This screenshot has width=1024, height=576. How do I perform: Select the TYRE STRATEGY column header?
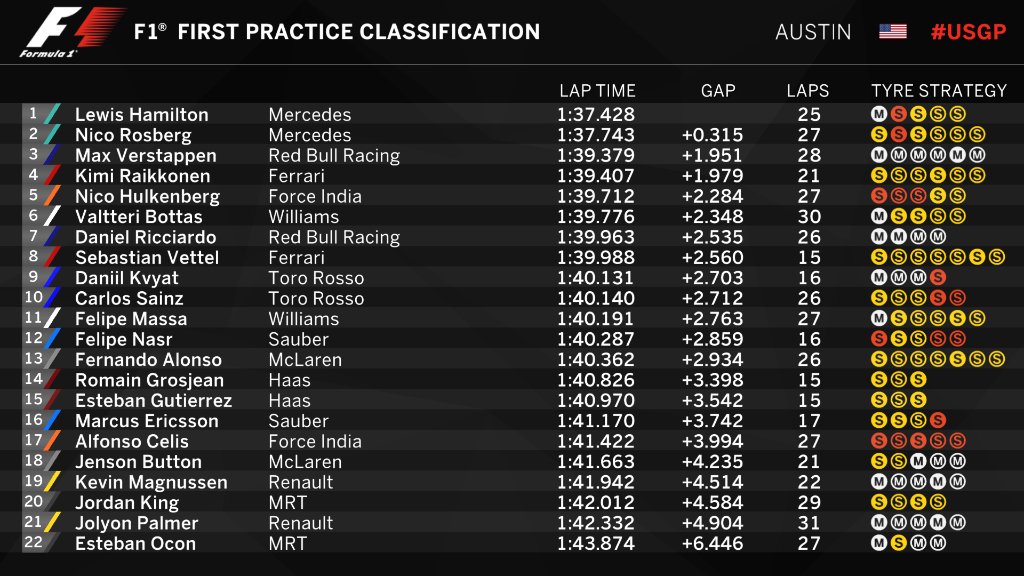(939, 91)
